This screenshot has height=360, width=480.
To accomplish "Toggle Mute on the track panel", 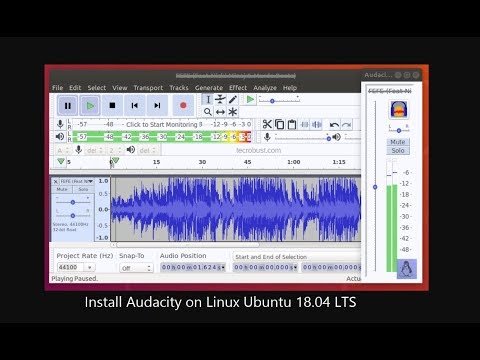I will (62, 189).
